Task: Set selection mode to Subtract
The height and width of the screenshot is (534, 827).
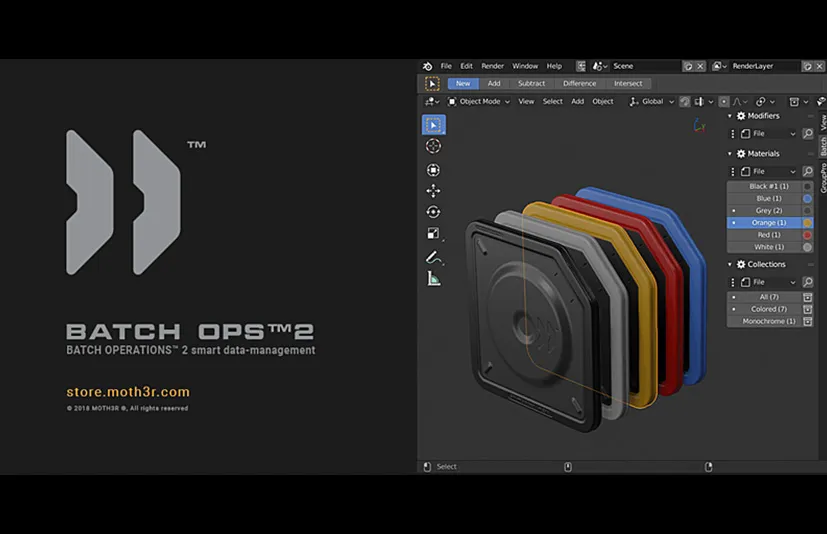Action: click(532, 83)
